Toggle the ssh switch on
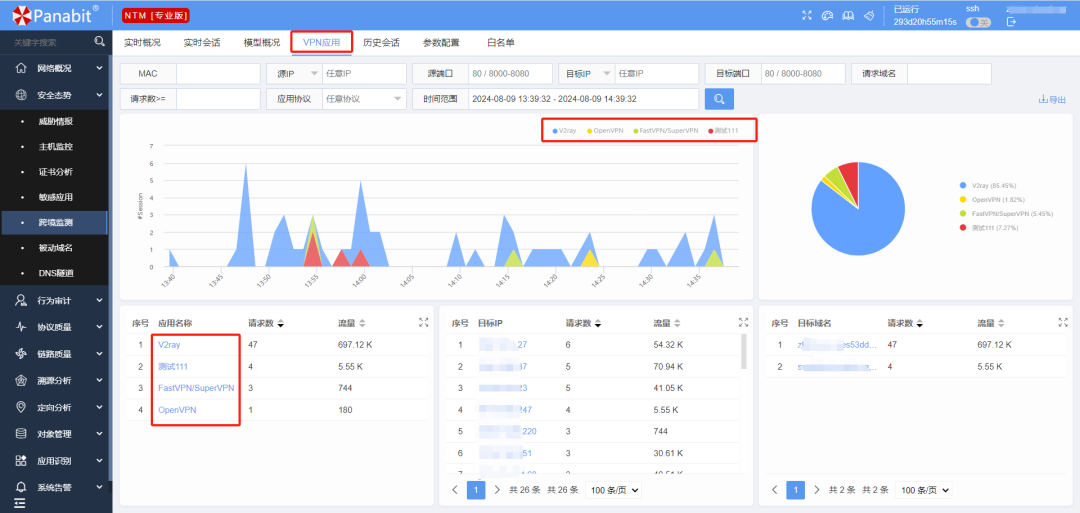 pos(978,22)
